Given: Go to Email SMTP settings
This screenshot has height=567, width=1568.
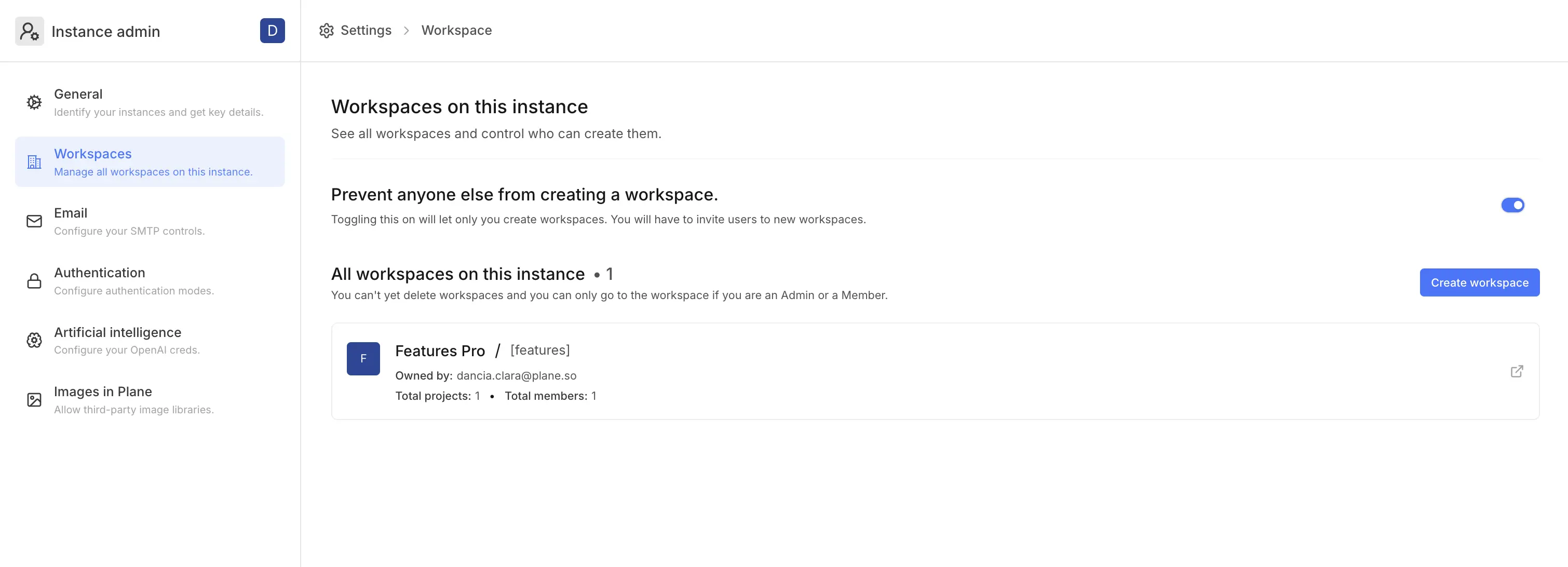Looking at the screenshot, I should click(x=129, y=221).
